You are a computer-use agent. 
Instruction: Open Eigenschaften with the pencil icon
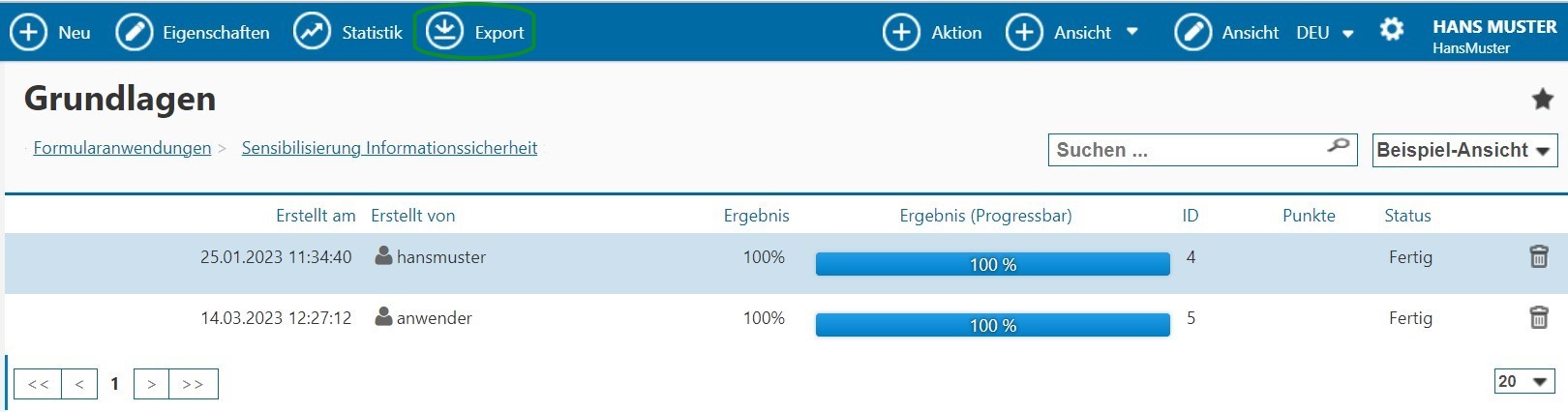pos(134,32)
